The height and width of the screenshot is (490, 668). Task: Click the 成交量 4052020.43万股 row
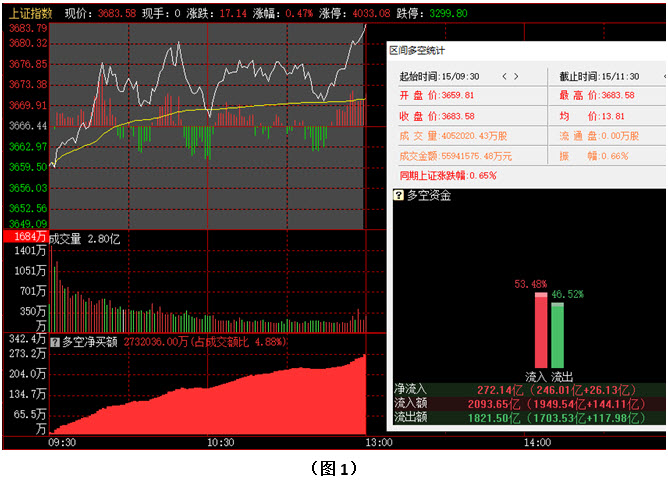(453, 136)
